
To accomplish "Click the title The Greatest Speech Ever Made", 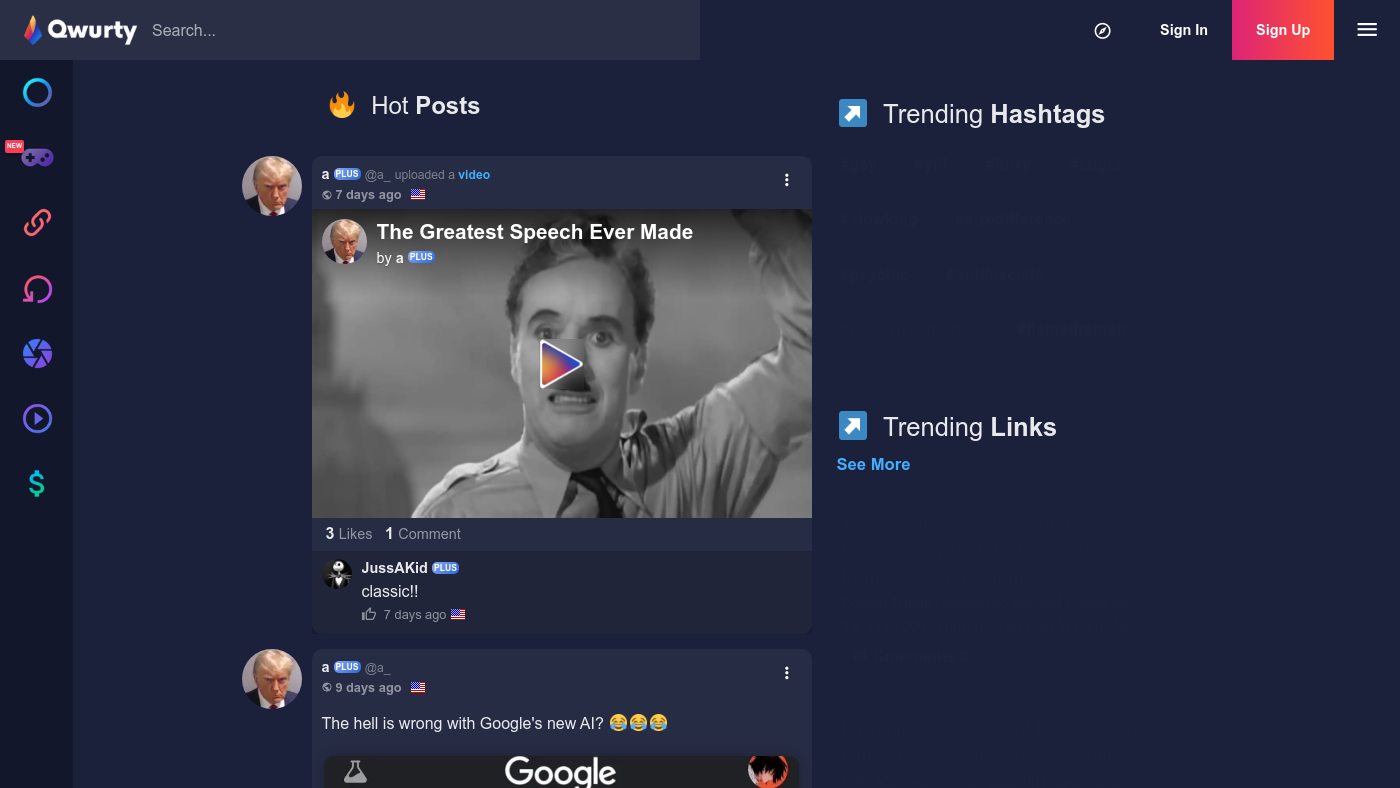I will 535,232.
